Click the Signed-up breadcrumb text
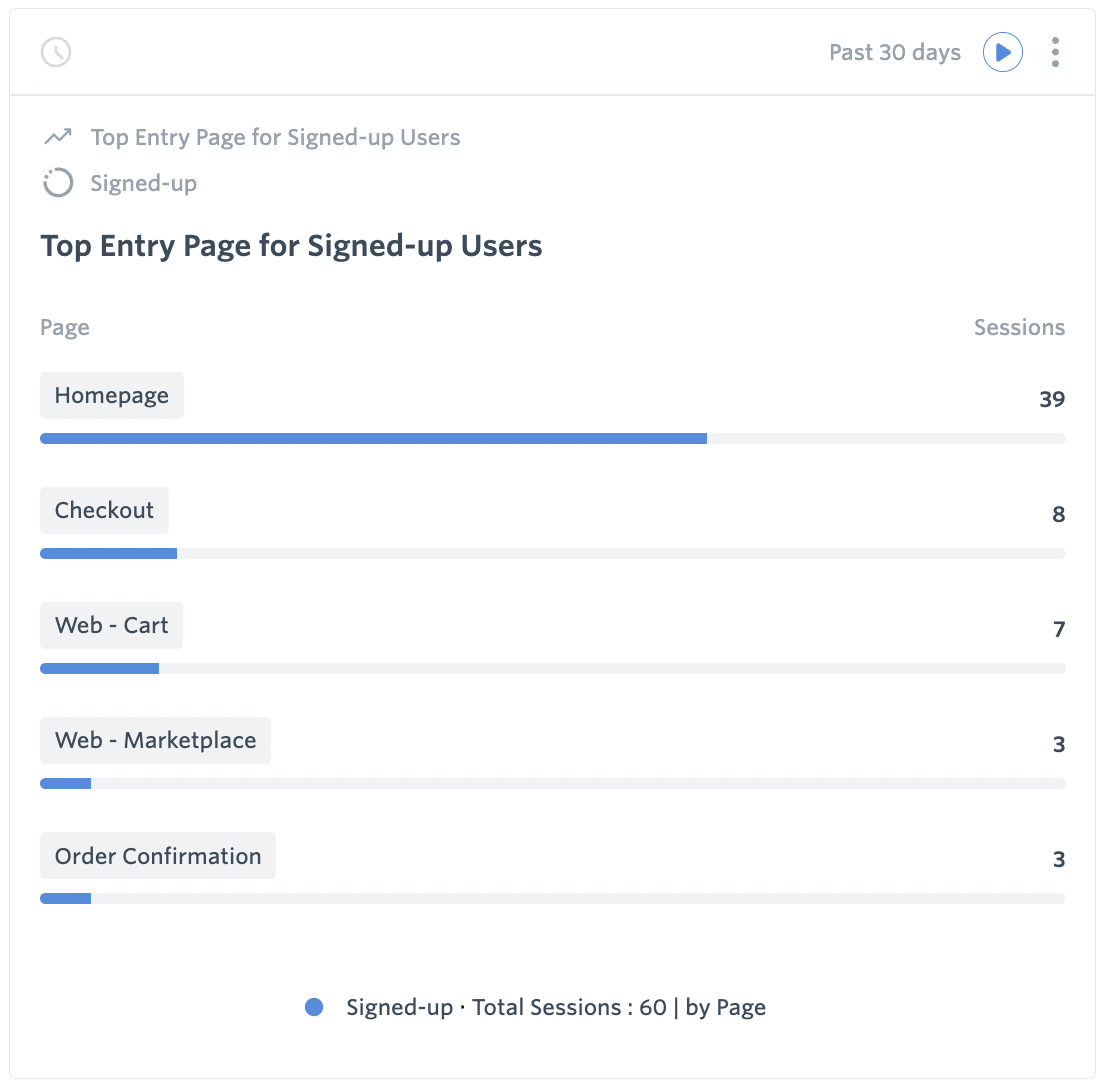This screenshot has height=1088, width=1106. click(143, 183)
